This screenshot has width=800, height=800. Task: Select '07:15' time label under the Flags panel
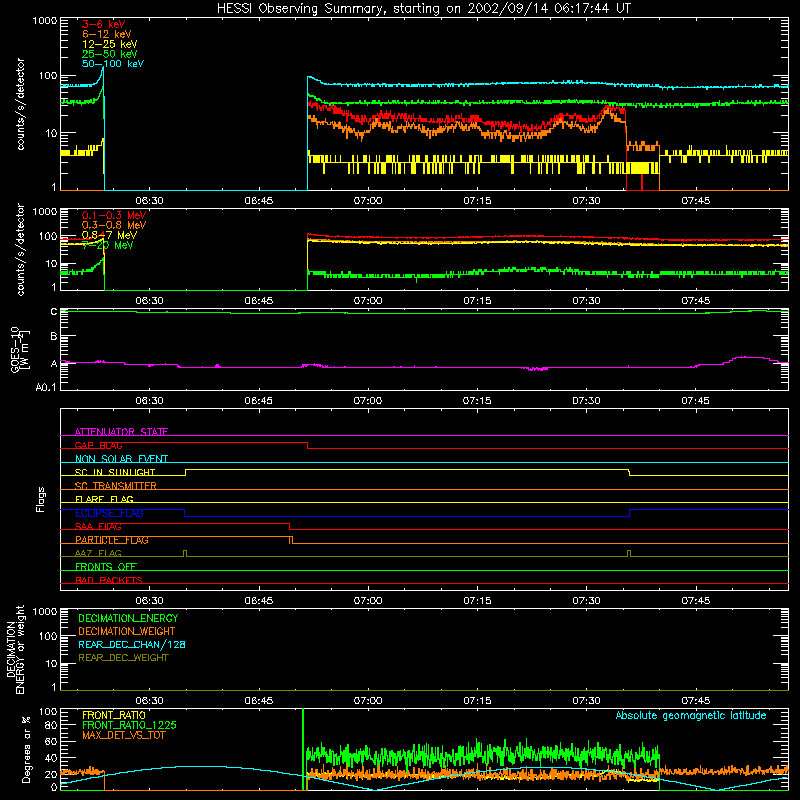477,601
